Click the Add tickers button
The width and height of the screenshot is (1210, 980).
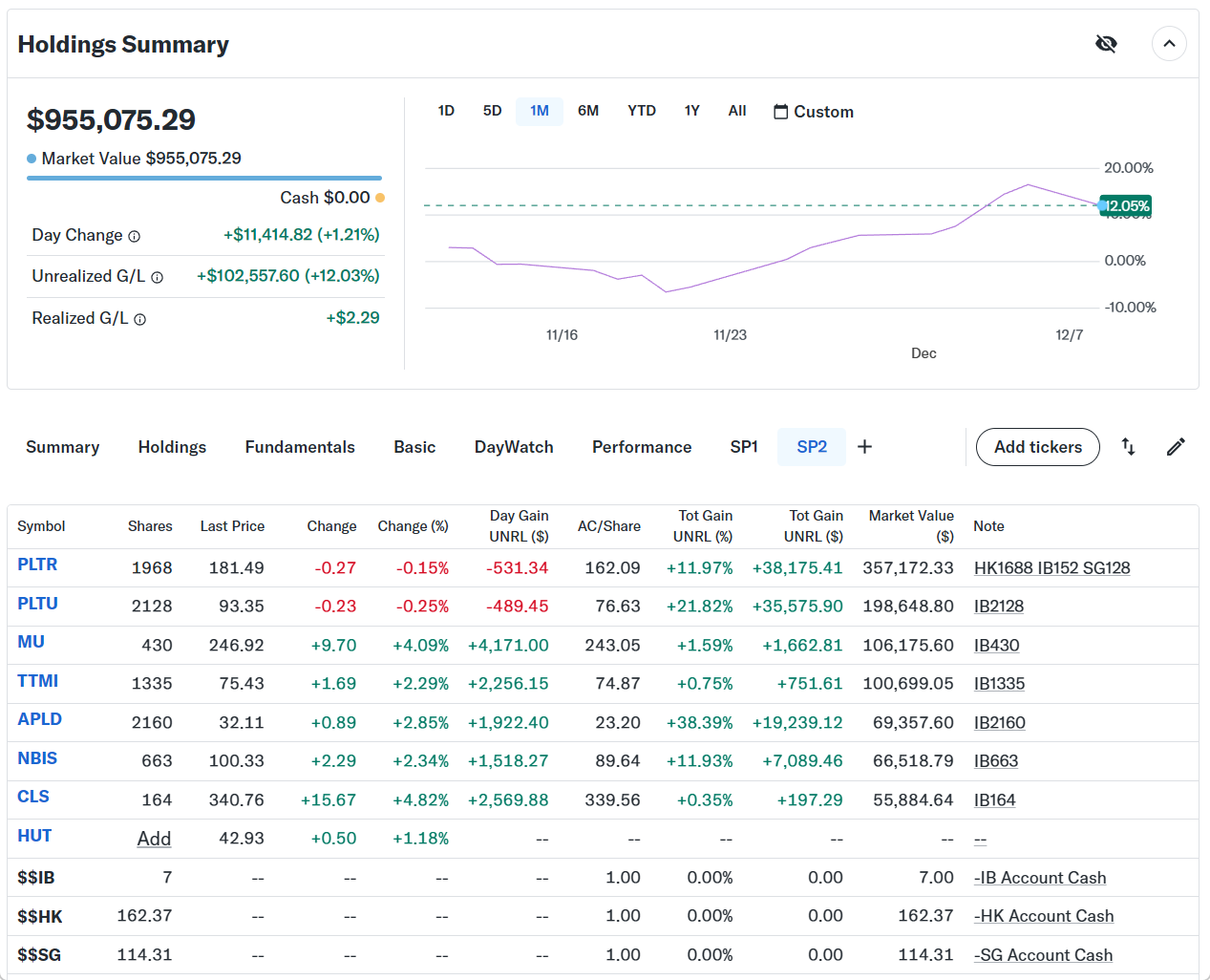(x=1037, y=447)
